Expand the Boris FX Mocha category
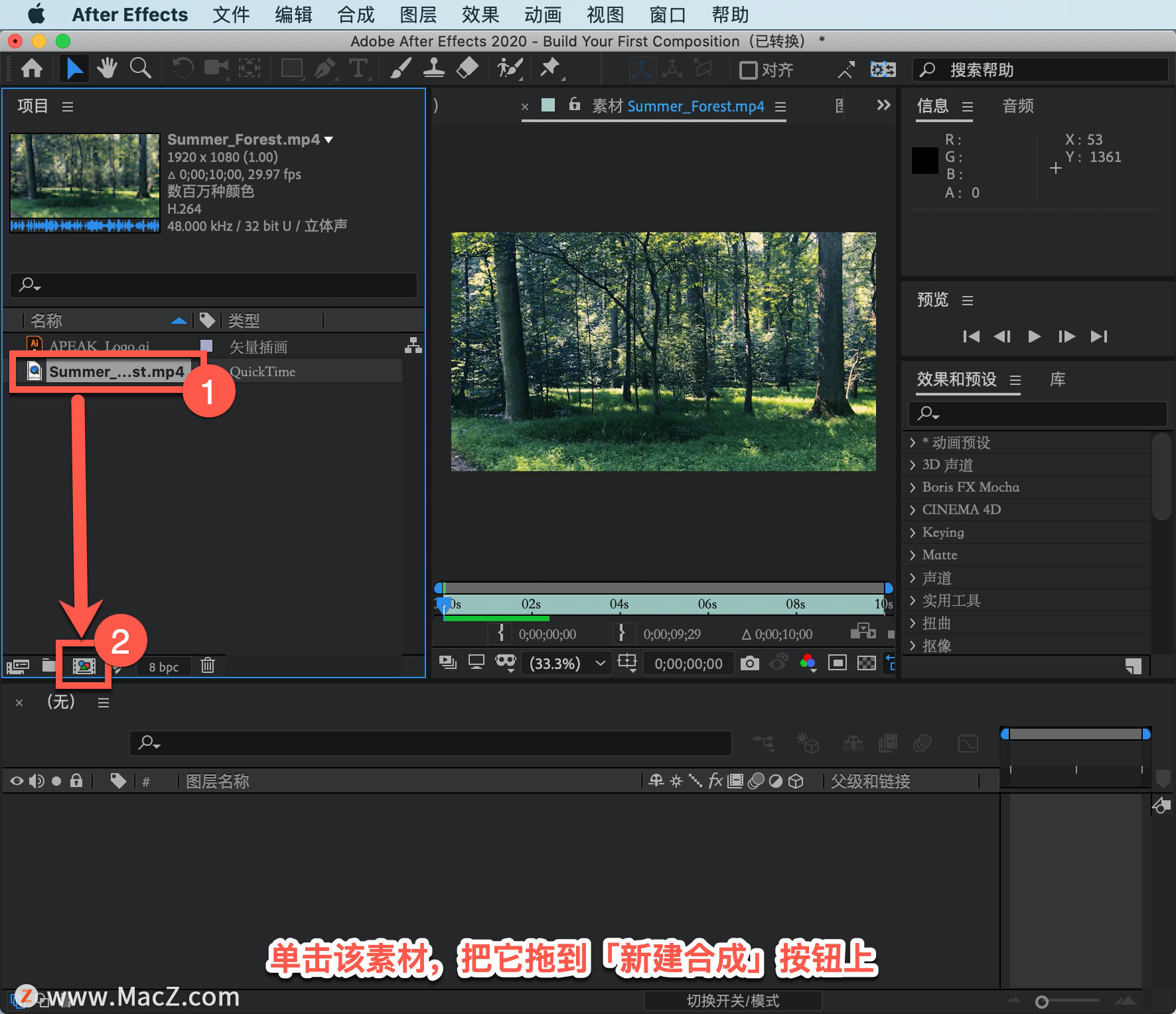 [x=913, y=488]
